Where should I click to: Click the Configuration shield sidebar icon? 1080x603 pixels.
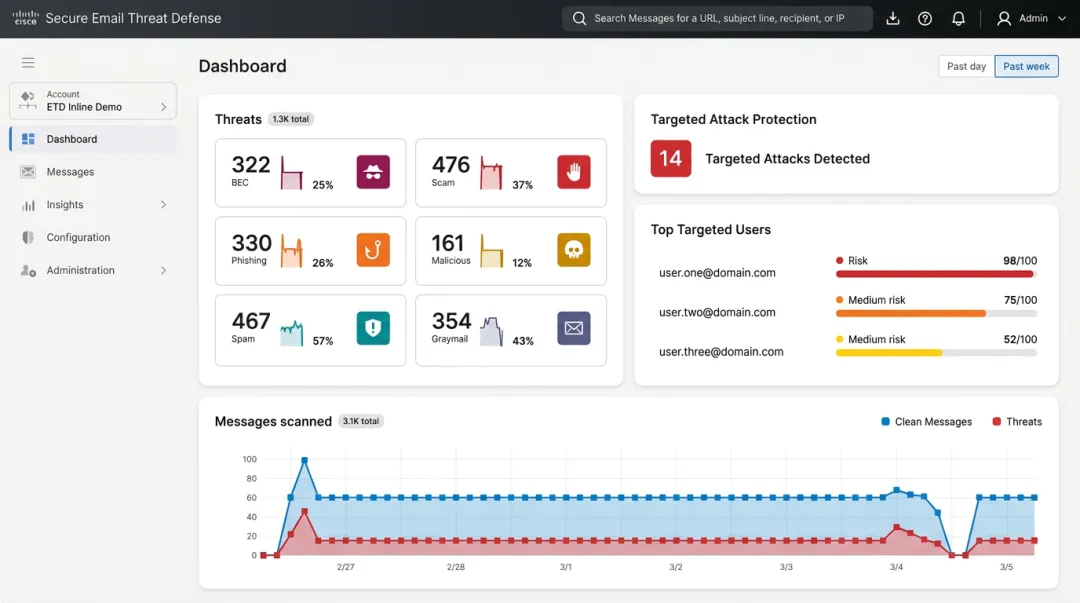[28, 237]
